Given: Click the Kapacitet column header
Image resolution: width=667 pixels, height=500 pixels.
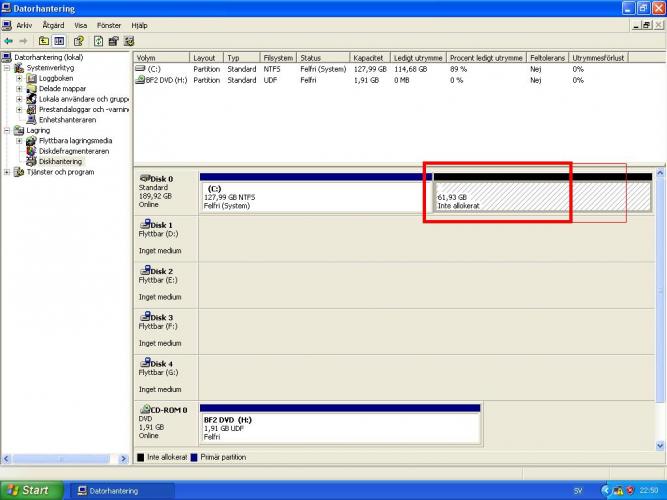Looking at the screenshot, I should pos(368,58).
